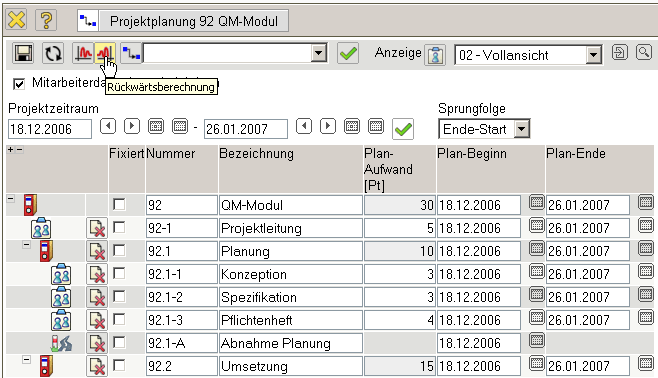Shift project end date back with left arrow
Viewport: 658px width, 378px height.
(304, 126)
